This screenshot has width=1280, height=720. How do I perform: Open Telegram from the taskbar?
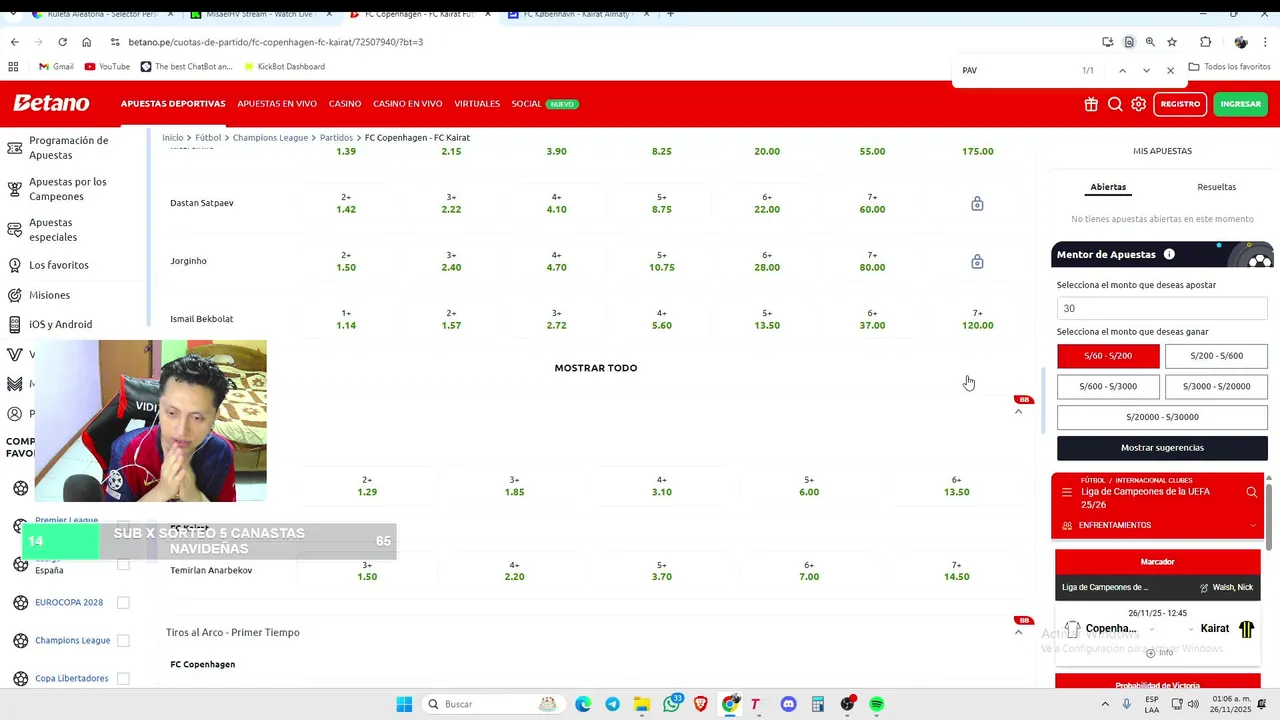612,704
